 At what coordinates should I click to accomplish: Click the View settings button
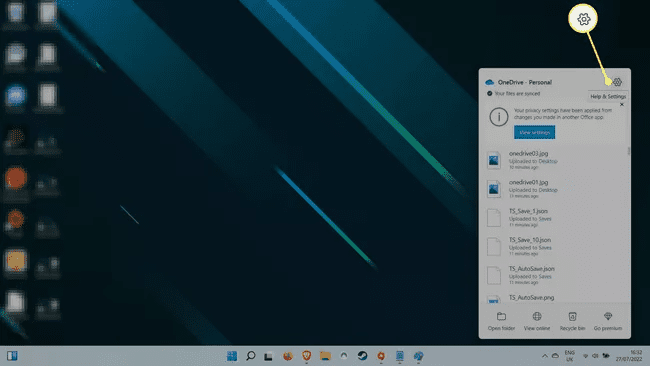pyautogui.click(x=534, y=132)
